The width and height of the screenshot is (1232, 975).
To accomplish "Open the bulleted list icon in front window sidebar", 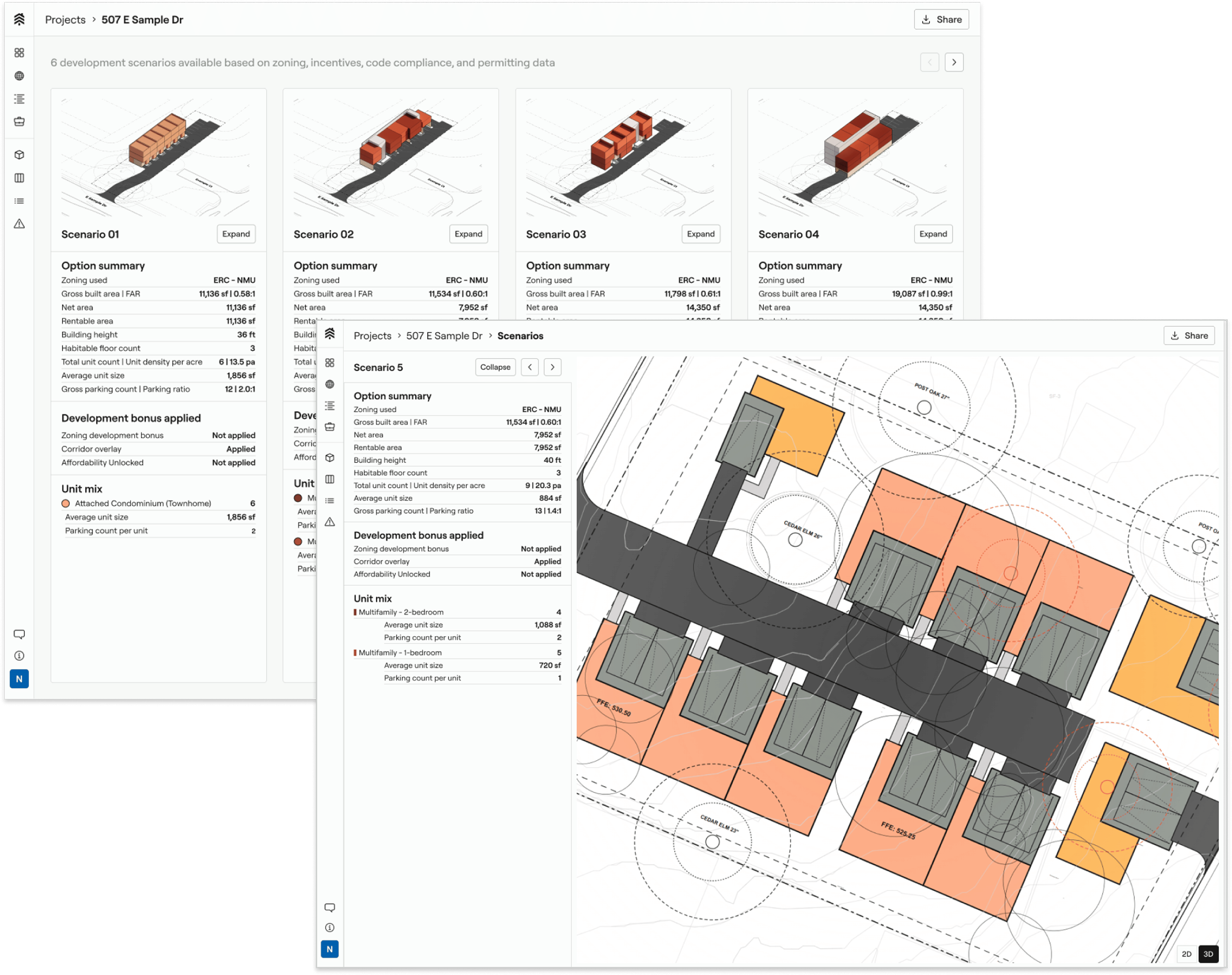I will point(330,501).
